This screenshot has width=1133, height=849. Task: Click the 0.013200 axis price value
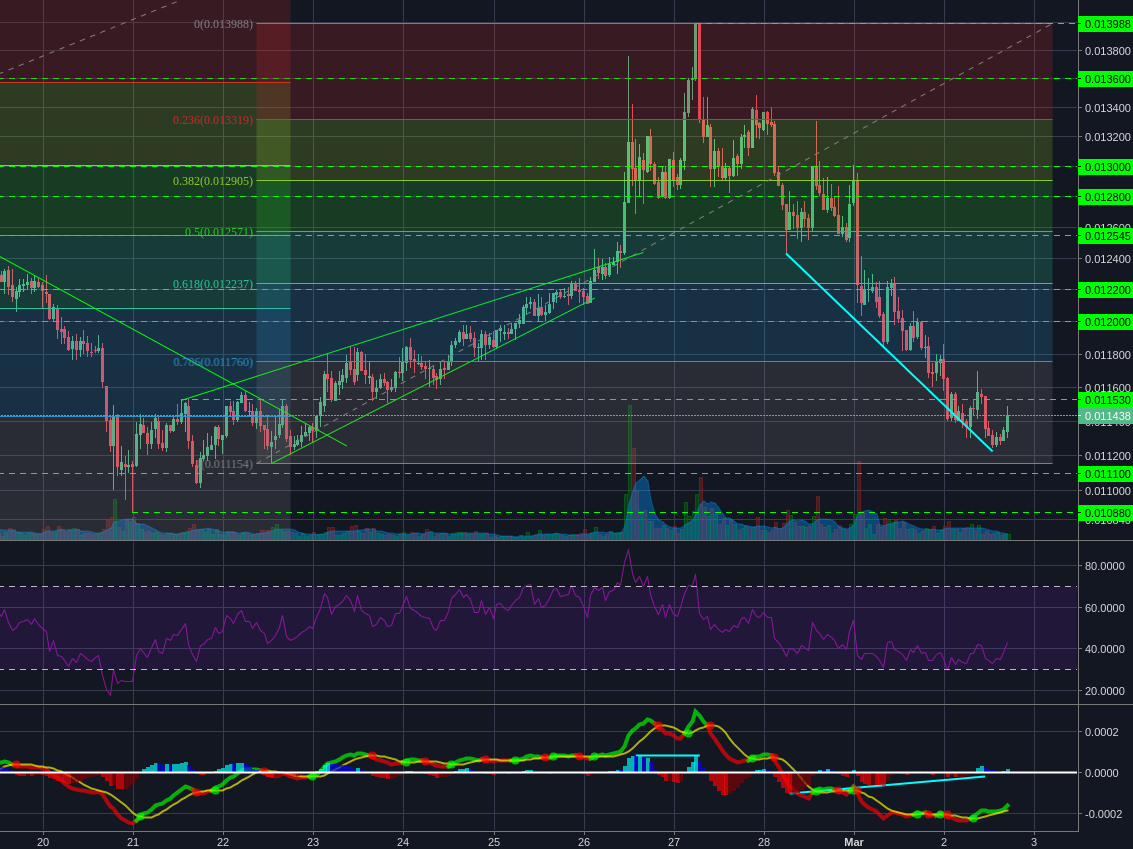pyautogui.click(x=1107, y=137)
